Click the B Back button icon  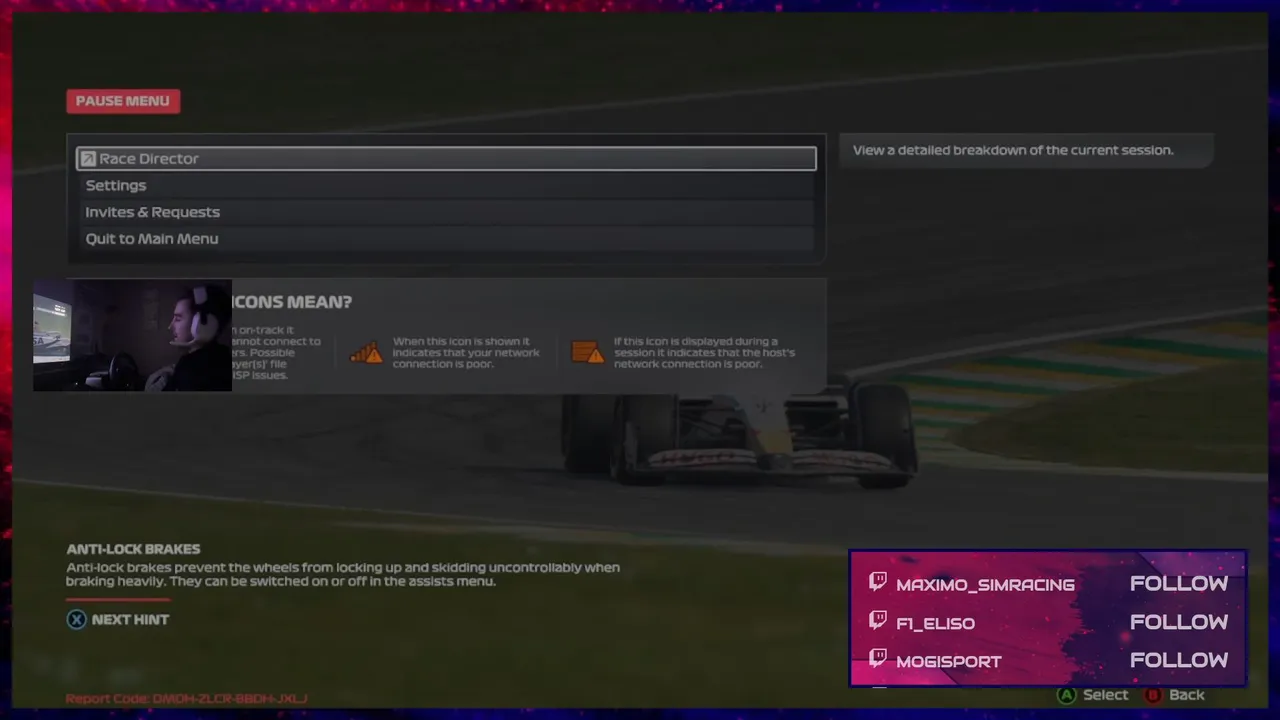click(x=1153, y=695)
